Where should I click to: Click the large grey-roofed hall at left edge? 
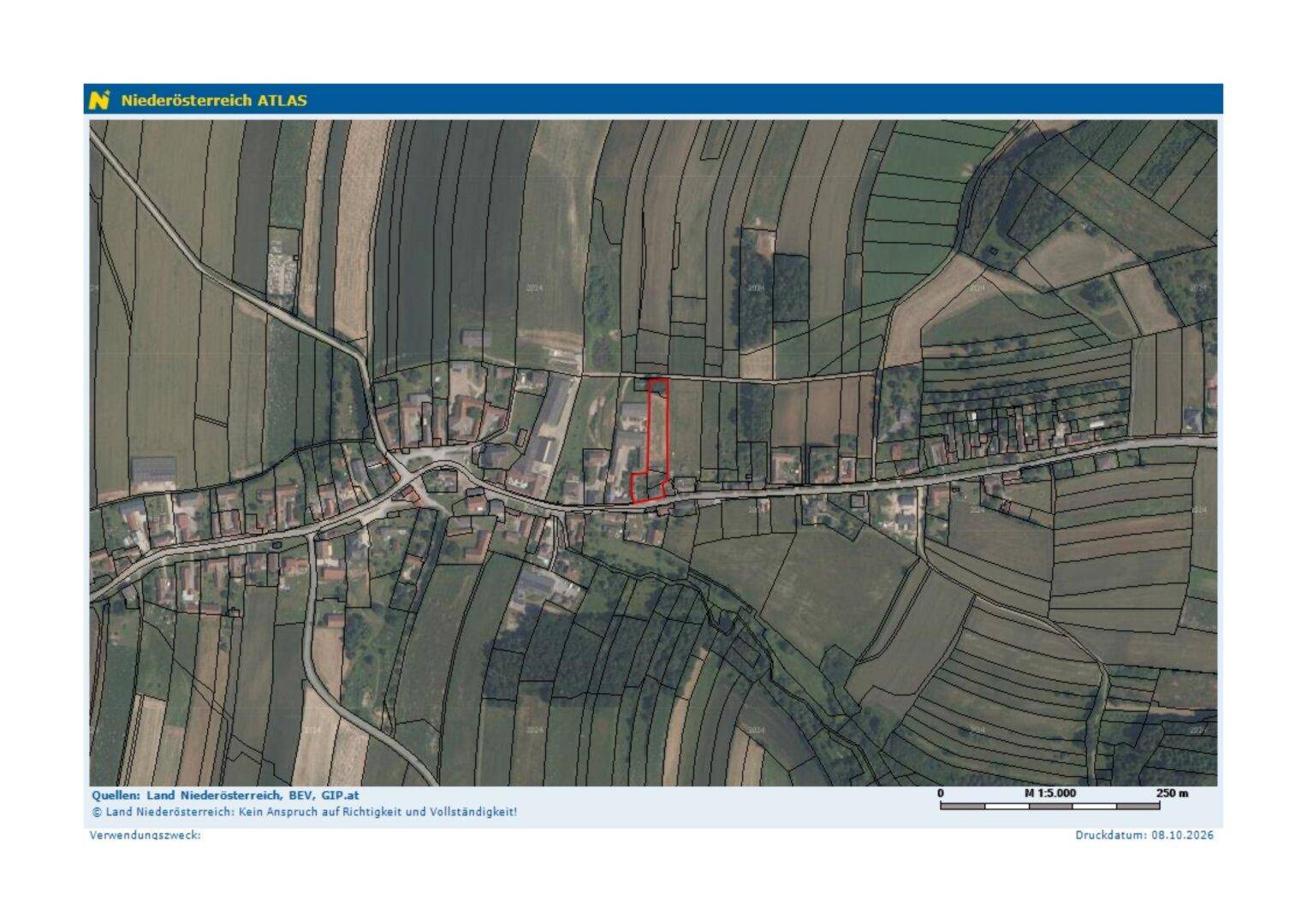154,470
